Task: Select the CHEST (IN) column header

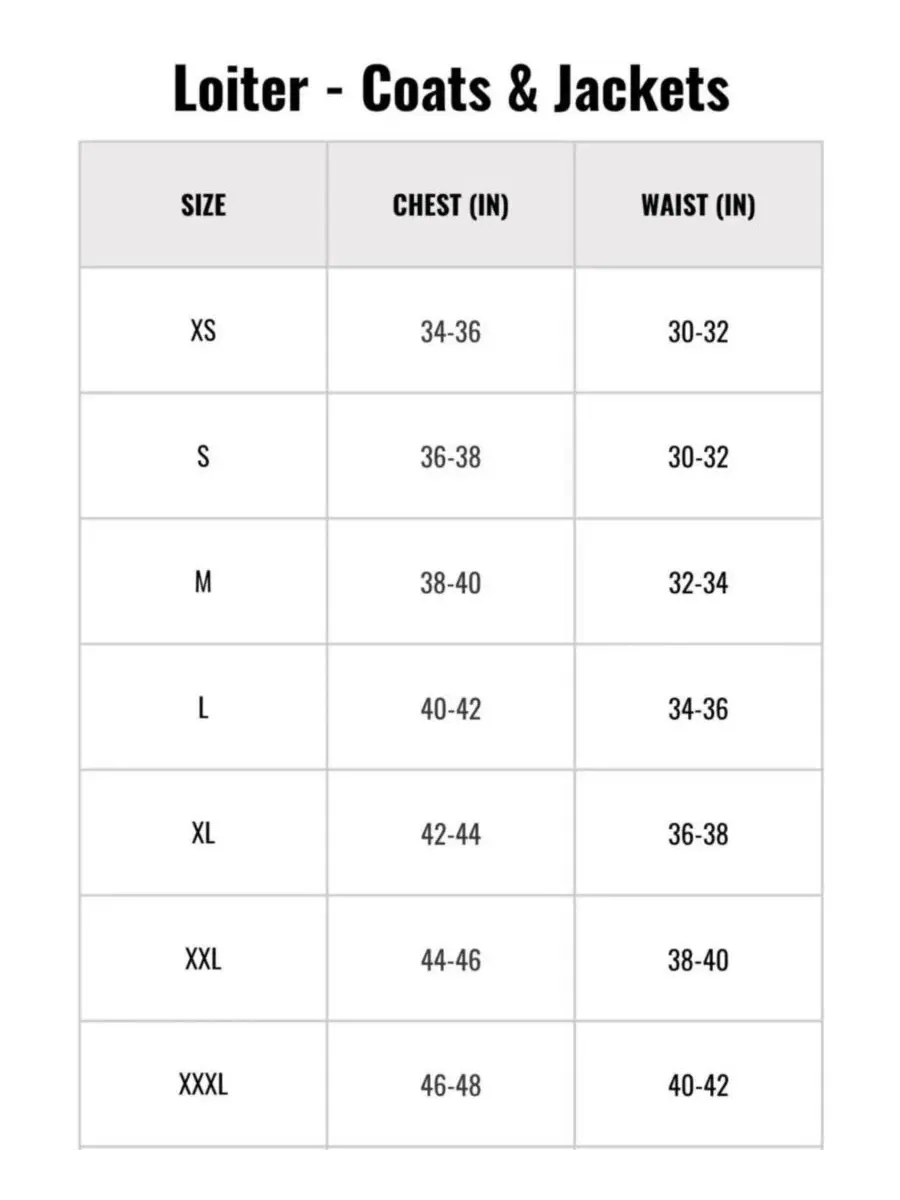Action: coord(451,205)
